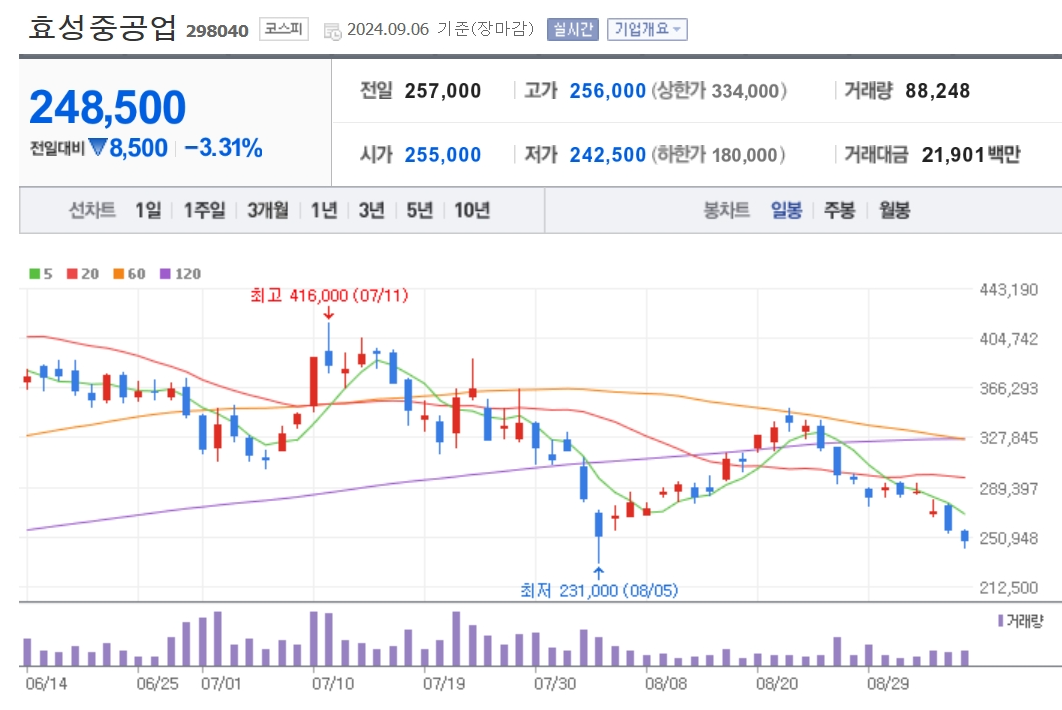
Task: Click the purple 120-day moving average legend
Action: click(180, 274)
